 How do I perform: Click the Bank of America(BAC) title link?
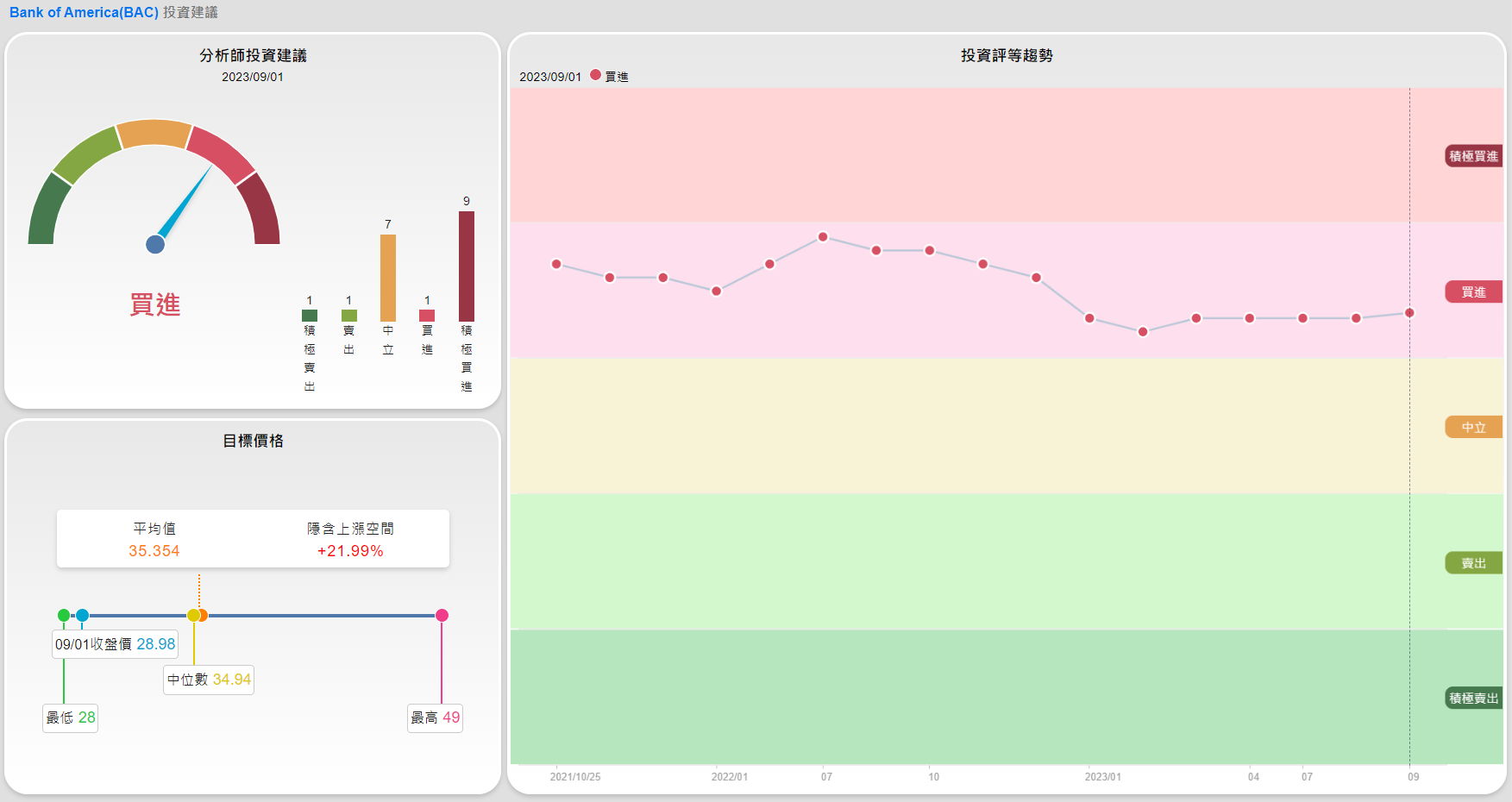(84, 13)
